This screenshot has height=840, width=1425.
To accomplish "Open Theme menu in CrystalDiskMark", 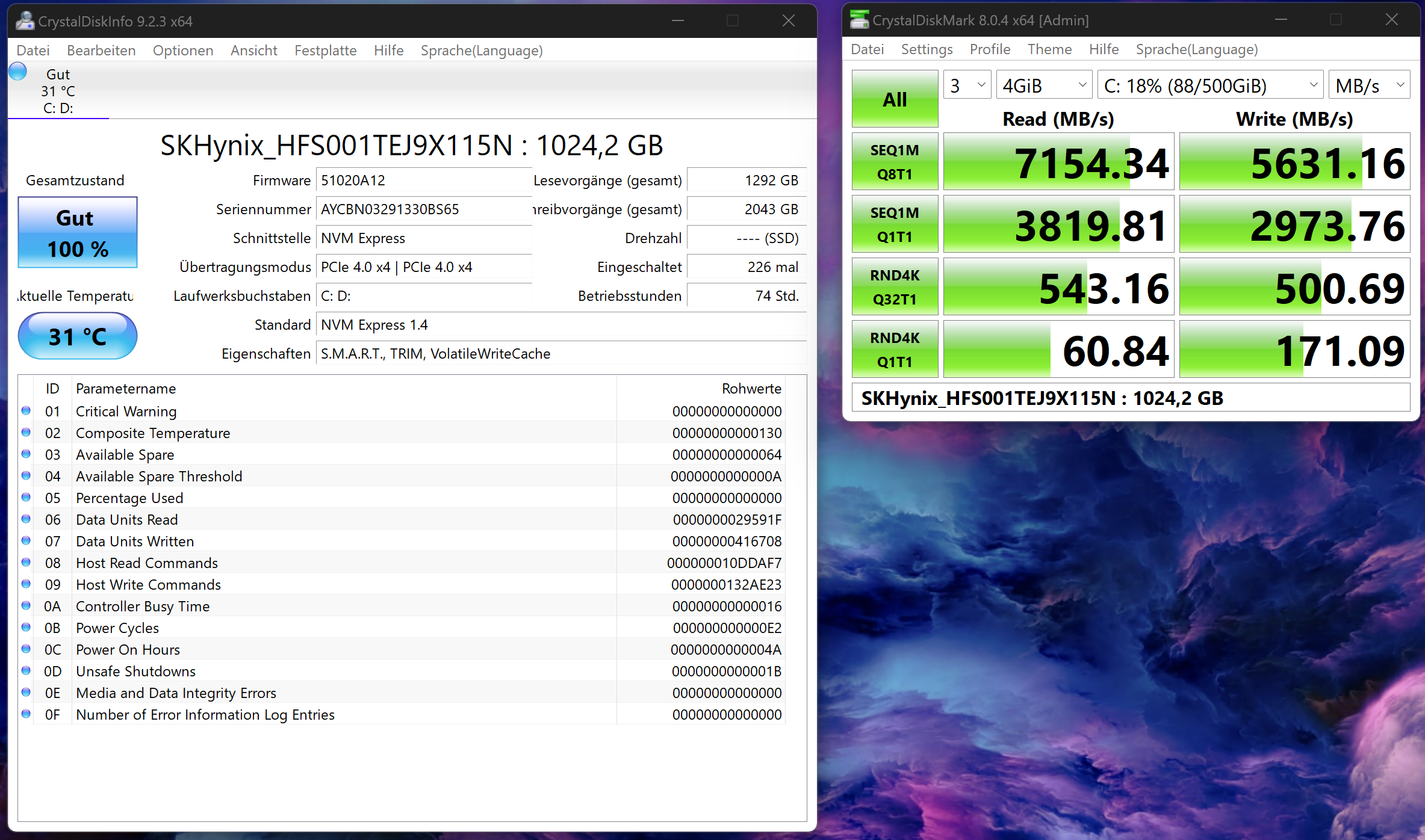I will click(1050, 49).
